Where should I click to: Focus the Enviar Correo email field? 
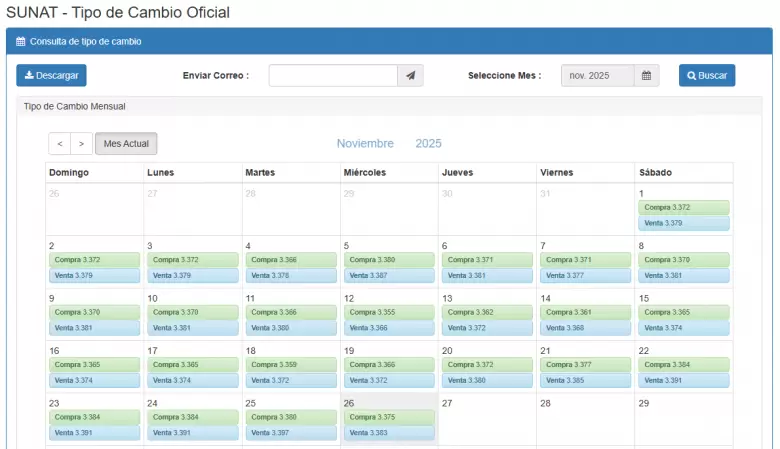(333, 76)
